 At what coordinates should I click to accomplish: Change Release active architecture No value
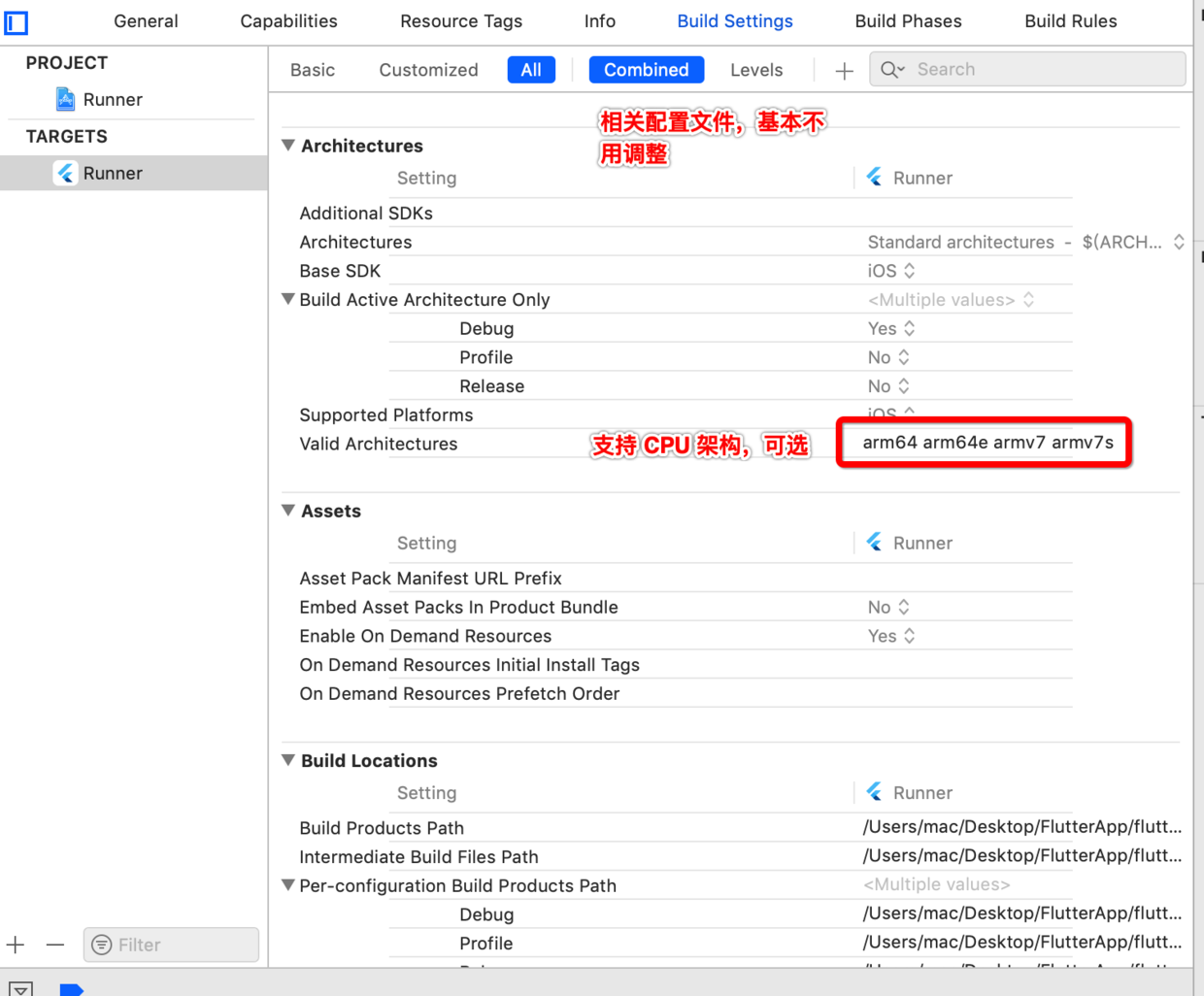(x=888, y=386)
